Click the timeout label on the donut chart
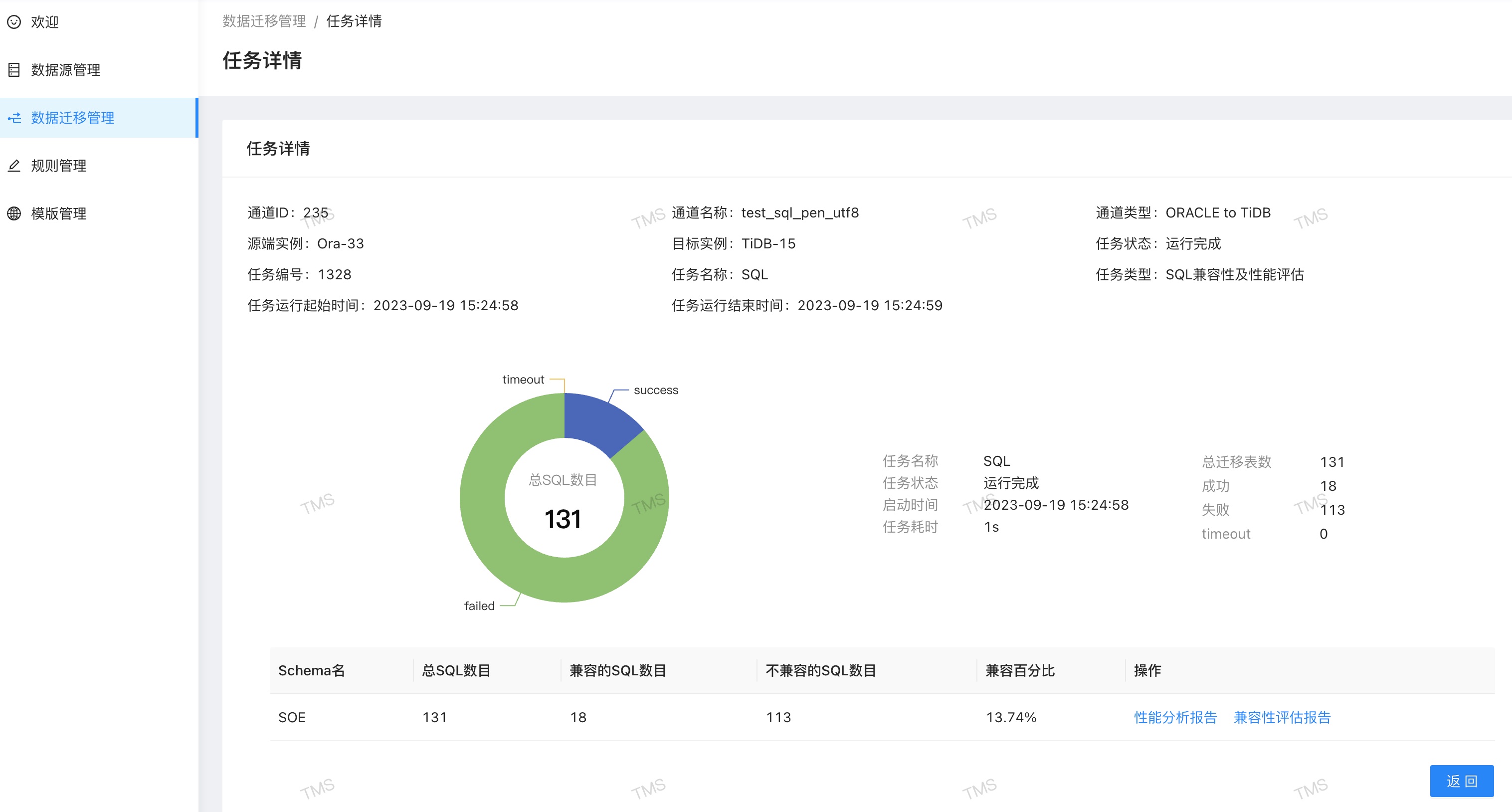The height and width of the screenshot is (812, 1512). 523,379
